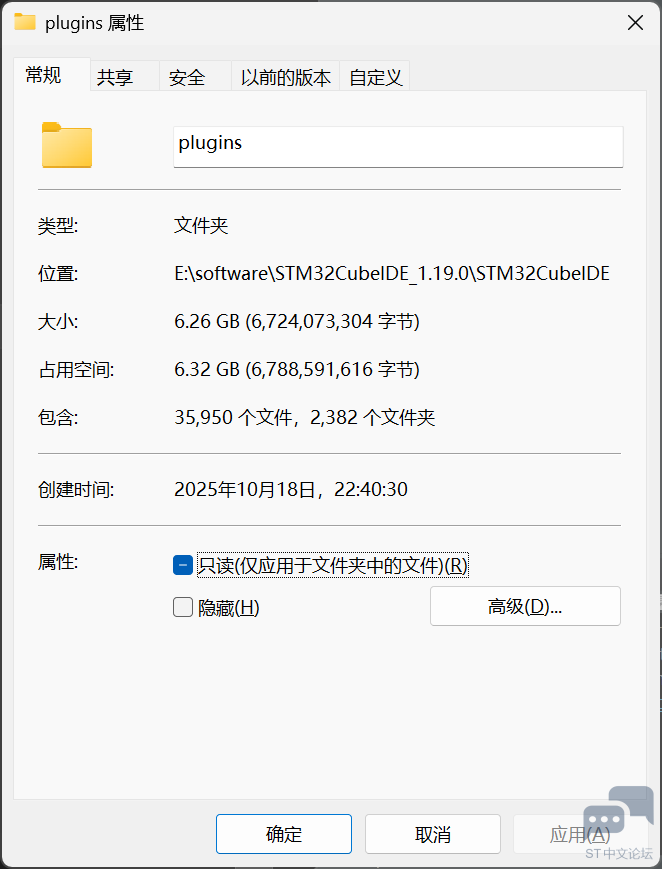Cancel the dialog with 取消
Image resolution: width=662 pixels, height=869 pixels.
coord(432,834)
